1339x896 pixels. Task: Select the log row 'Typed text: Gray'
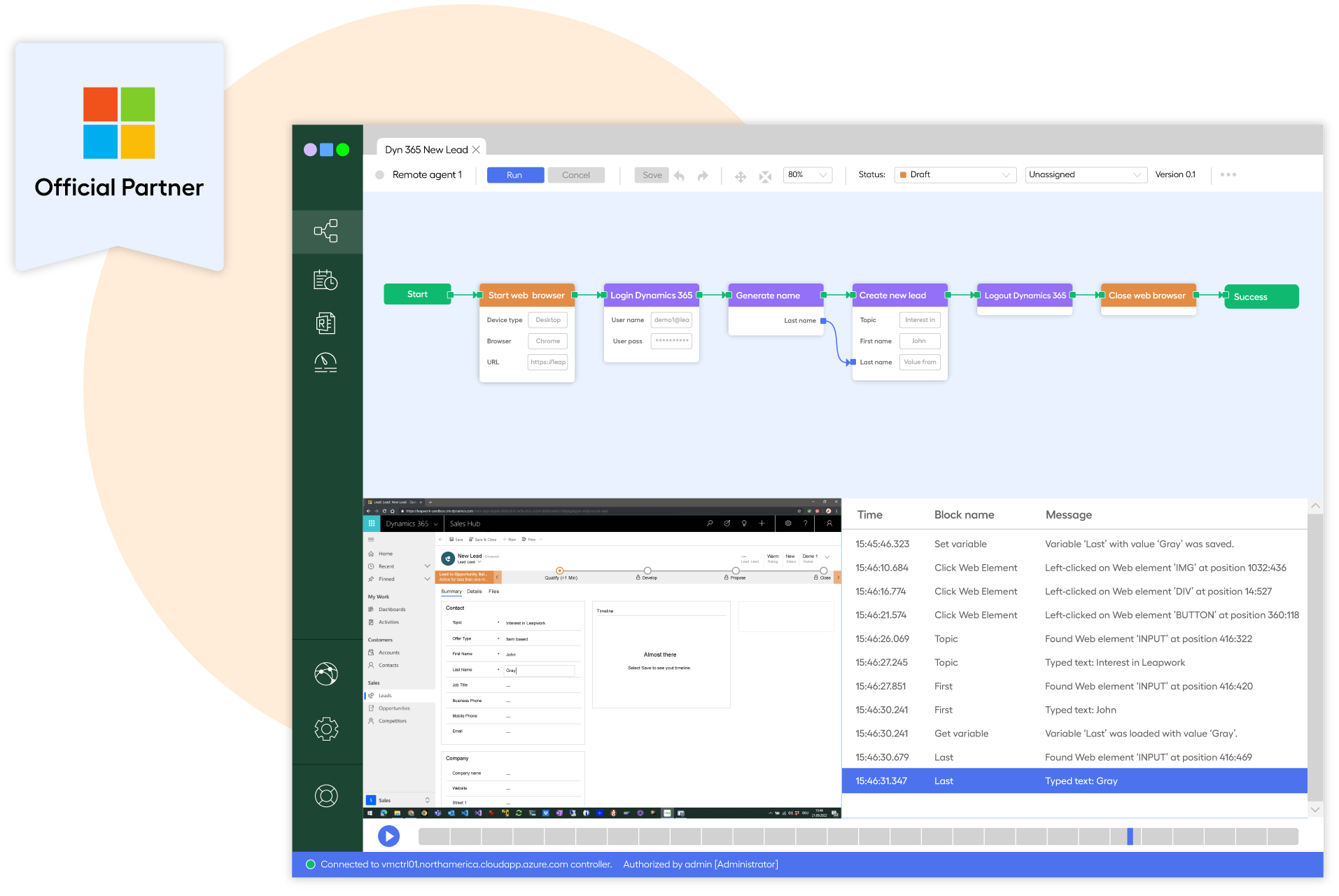[x=1074, y=781]
